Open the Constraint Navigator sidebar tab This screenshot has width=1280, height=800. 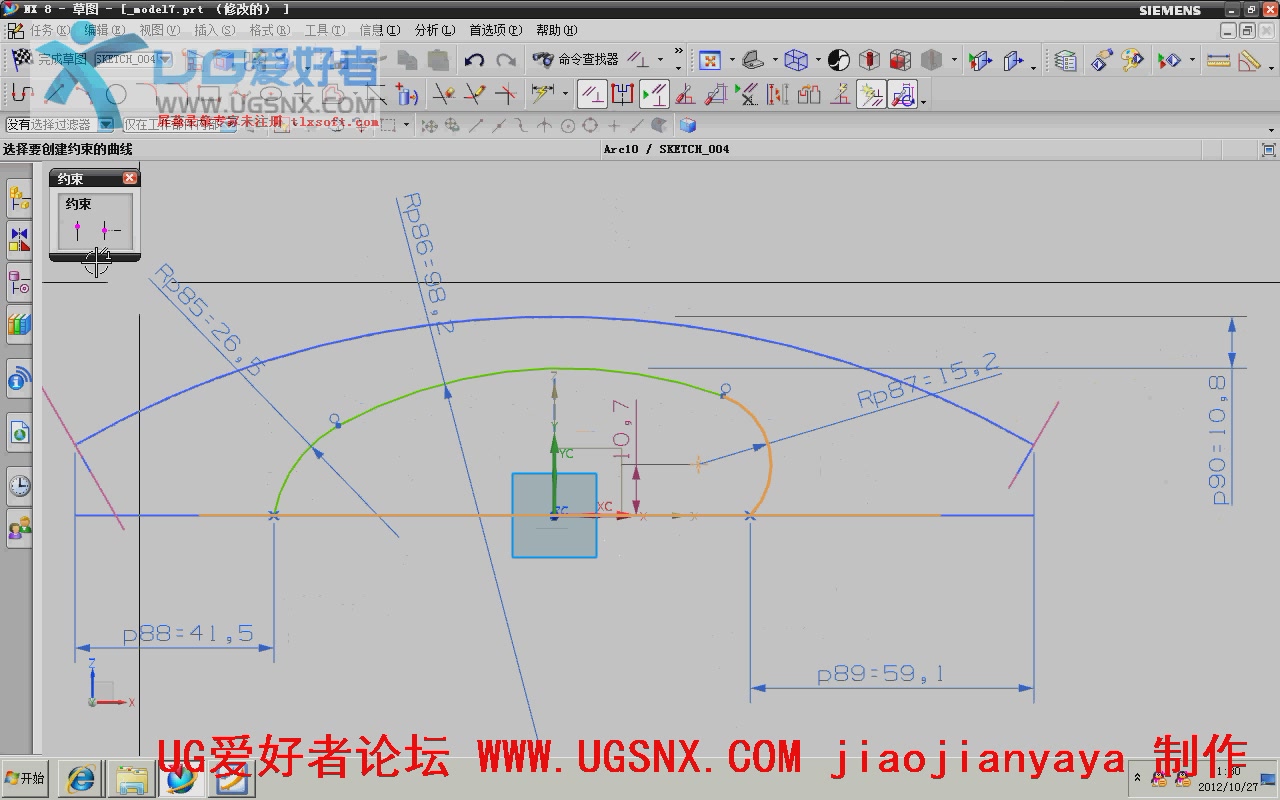19,241
